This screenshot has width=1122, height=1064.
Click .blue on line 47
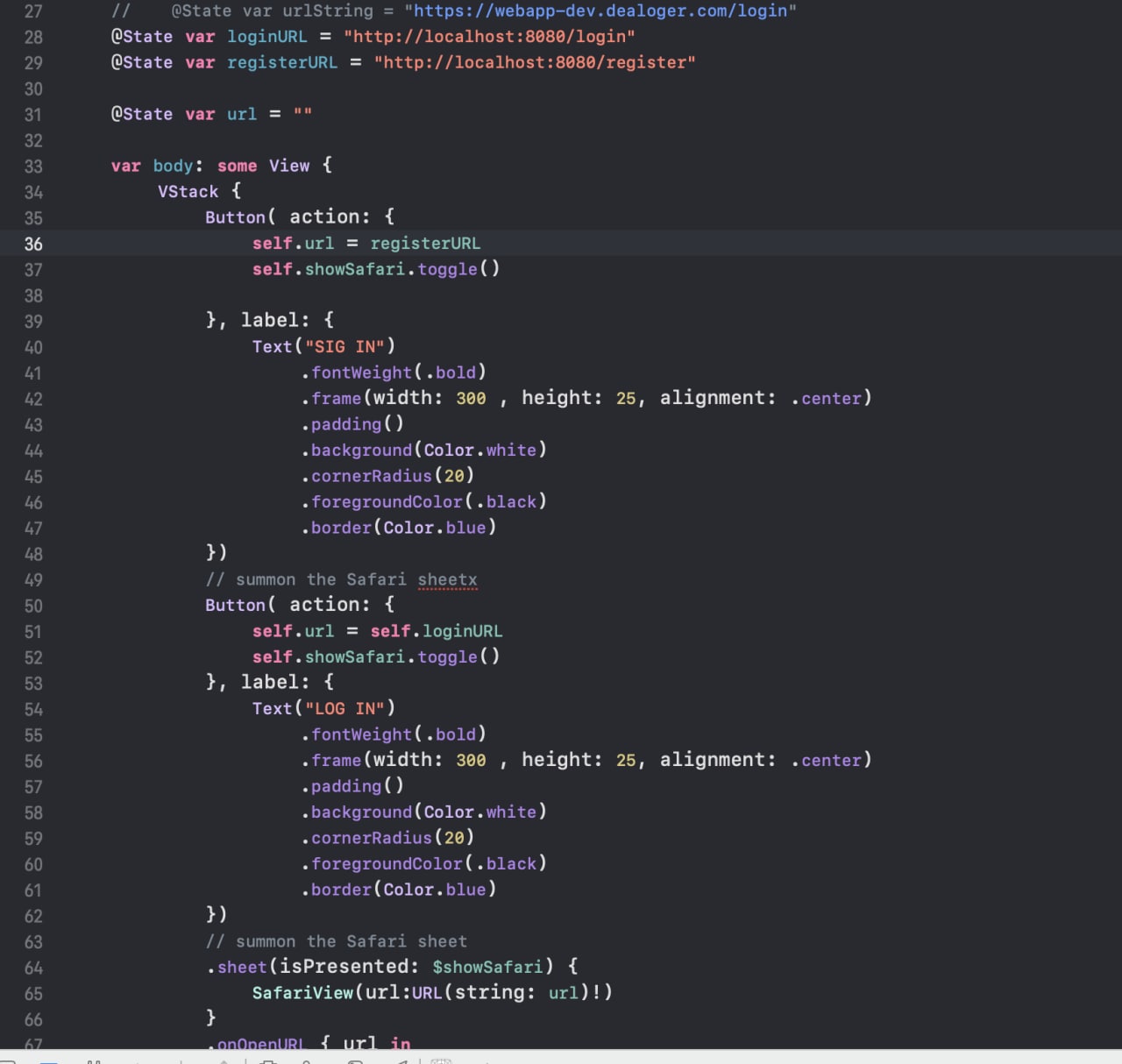pyautogui.click(x=461, y=528)
